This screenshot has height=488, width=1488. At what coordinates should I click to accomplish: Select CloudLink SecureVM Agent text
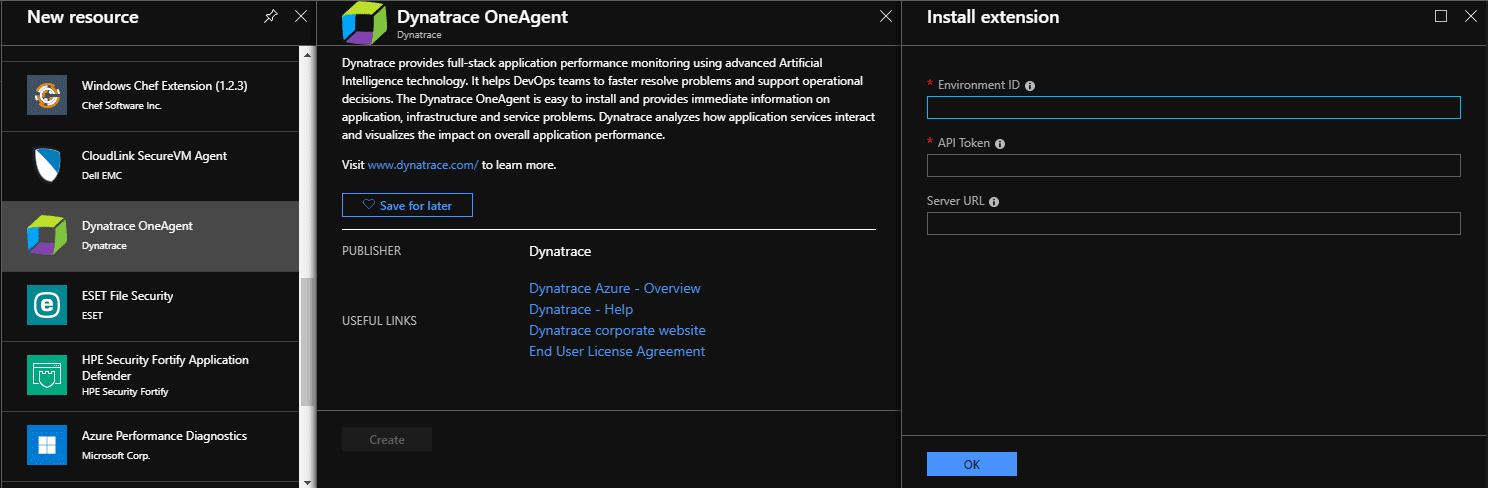pyautogui.click(x=154, y=156)
